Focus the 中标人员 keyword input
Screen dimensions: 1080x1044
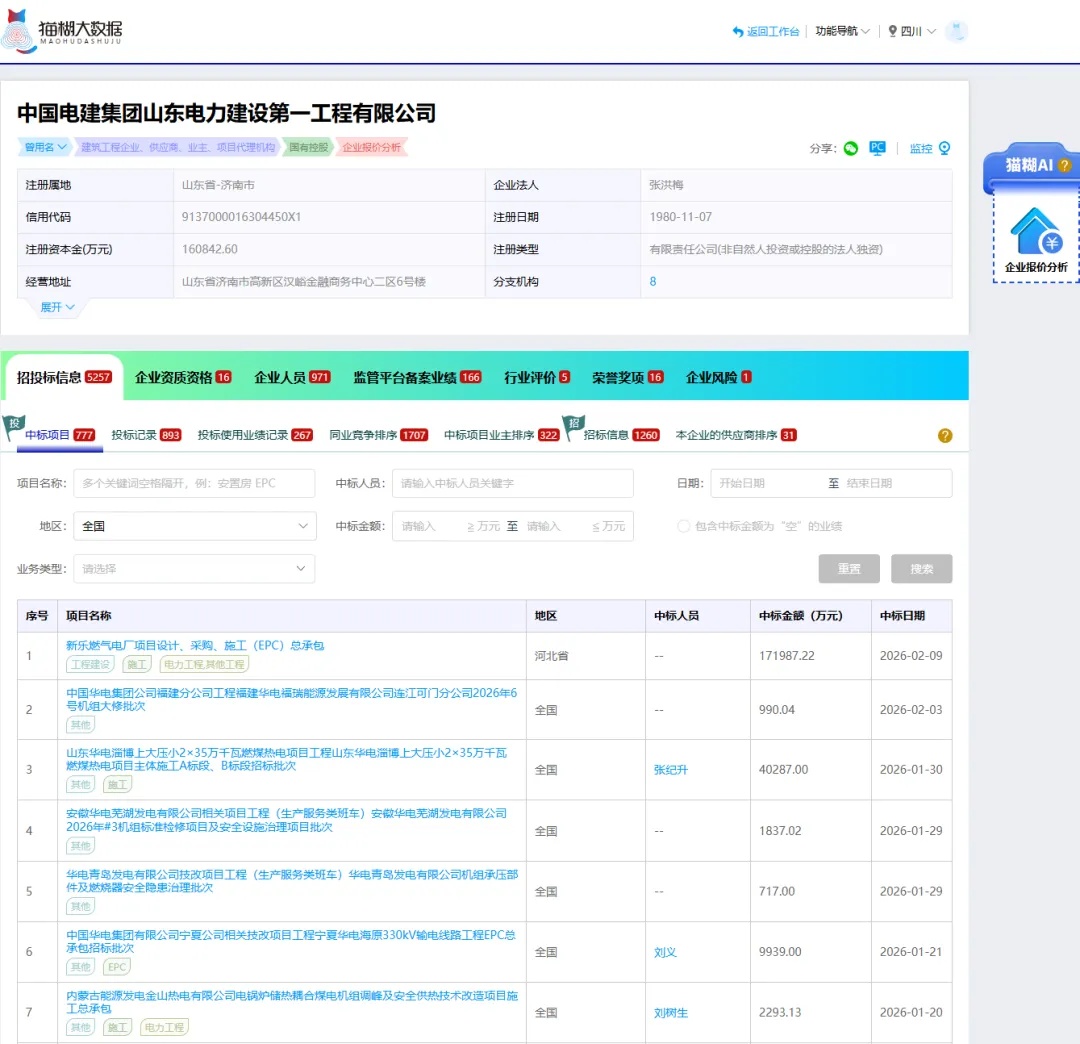click(512, 483)
